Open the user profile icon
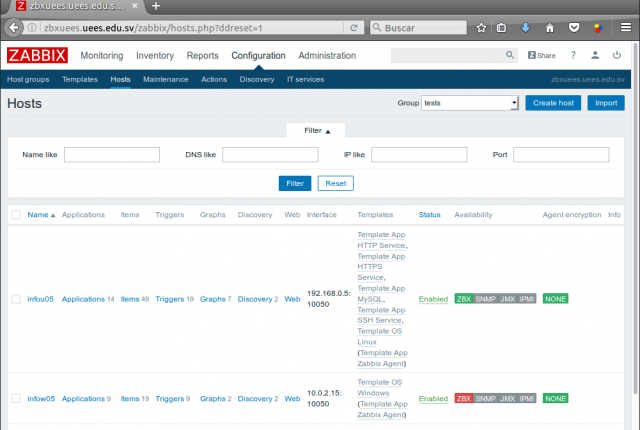This screenshot has height=430, width=640. [x=595, y=55]
